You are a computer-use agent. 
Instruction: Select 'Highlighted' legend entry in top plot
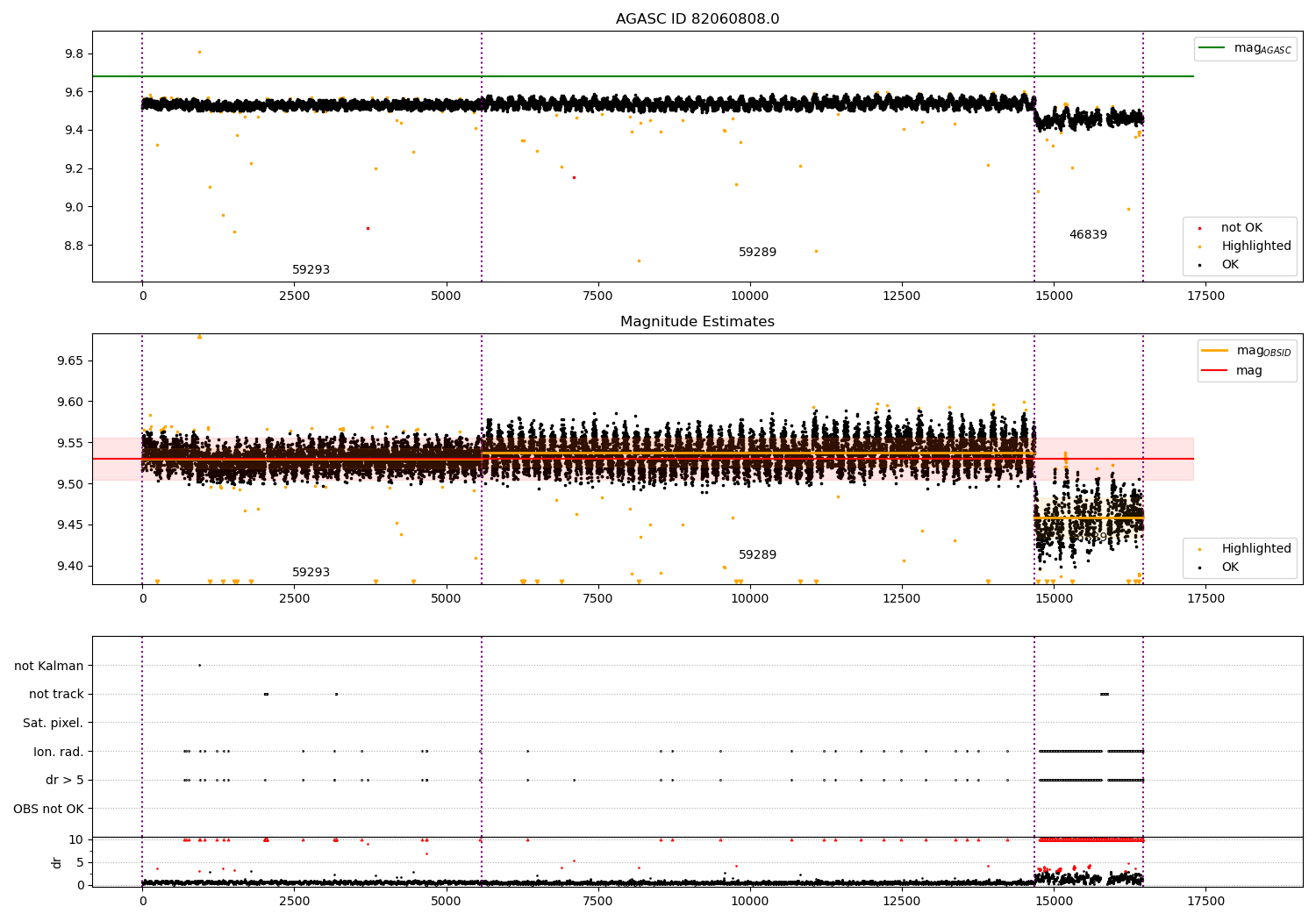(1255, 246)
